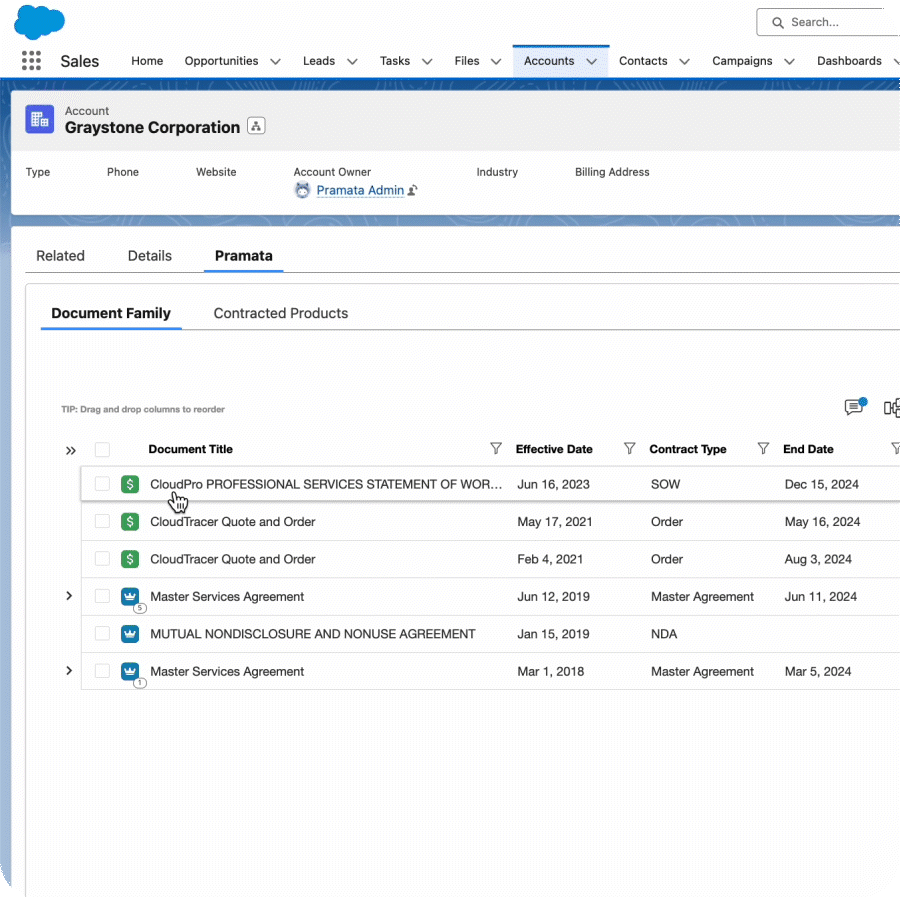The height and width of the screenshot is (900, 900).
Task: Switch to the Details tab
Action: coord(150,255)
